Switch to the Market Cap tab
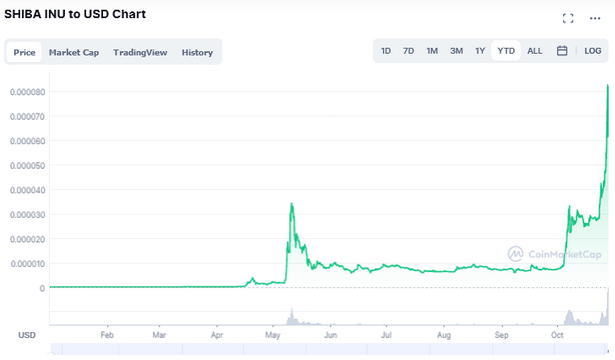Screen dimensions: 615x360 click(x=74, y=52)
